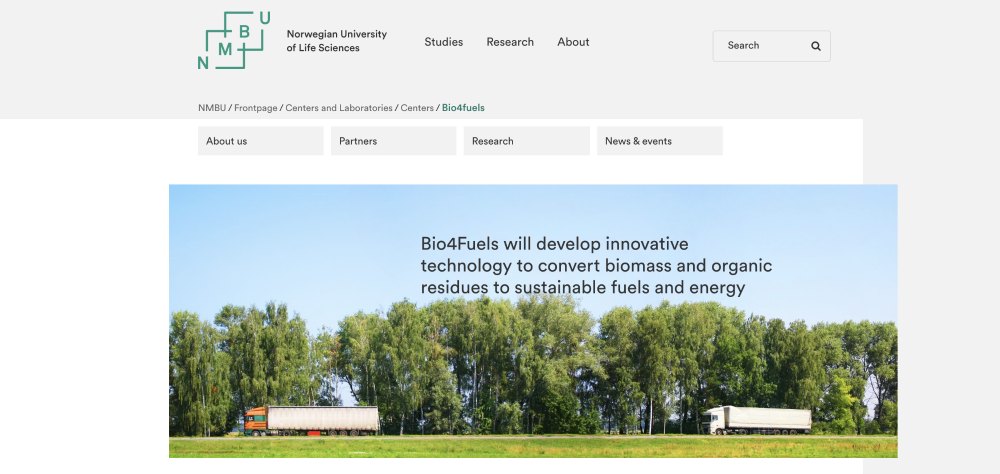Viewport: 1000px width, 474px height.
Task: Click the white truck in banner image
Action: pyautogui.click(x=757, y=420)
